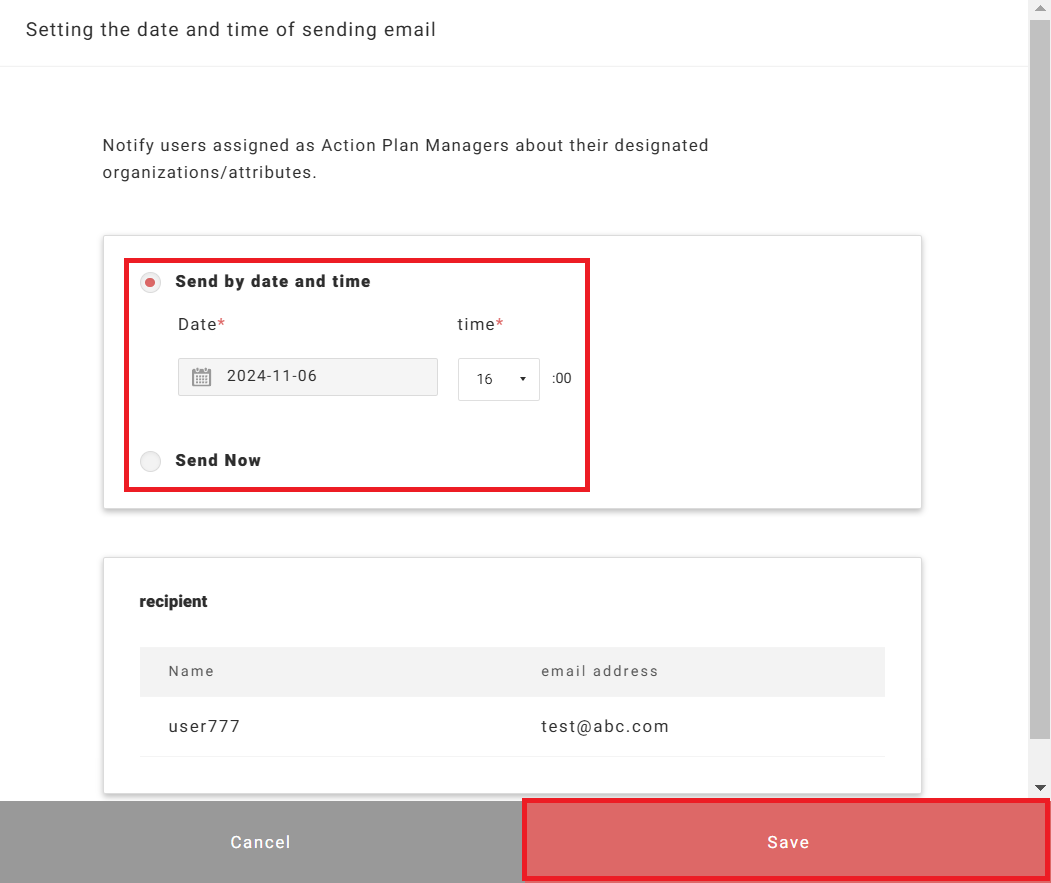Click the 'Send Now' label text
The image size is (1051, 883).
click(218, 461)
